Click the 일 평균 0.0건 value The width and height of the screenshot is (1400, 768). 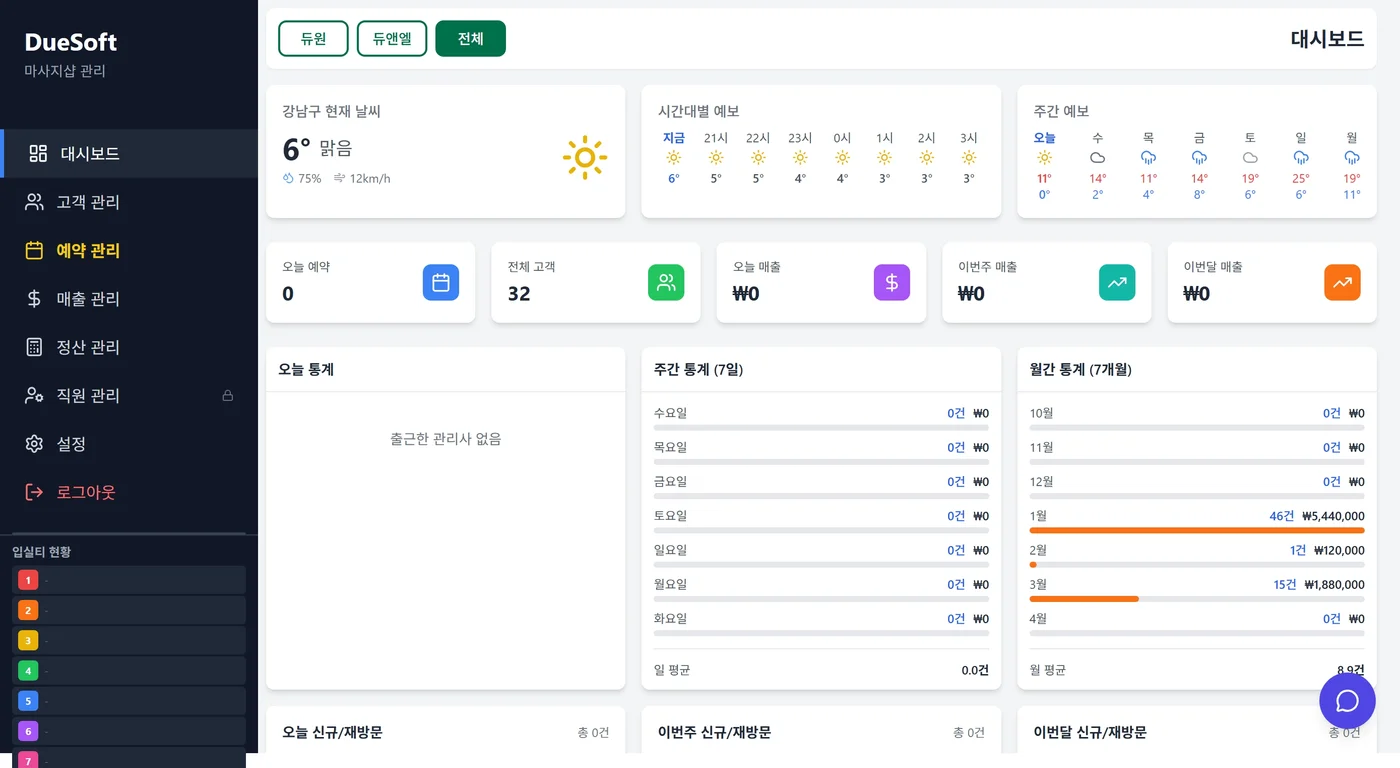(975, 670)
